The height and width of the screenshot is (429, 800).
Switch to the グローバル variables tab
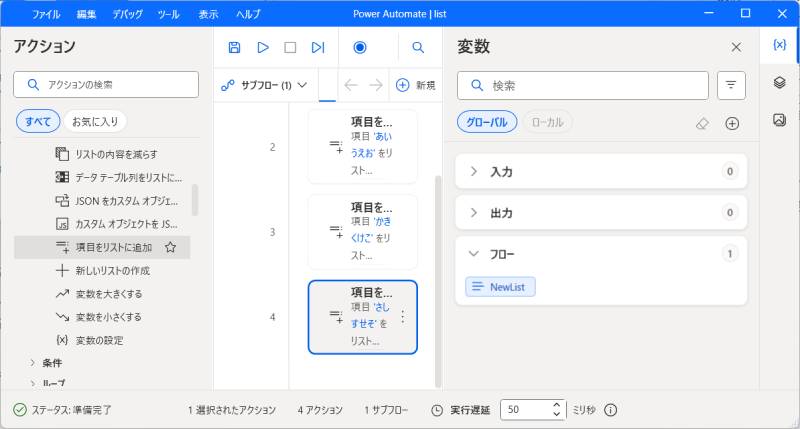tap(487, 122)
